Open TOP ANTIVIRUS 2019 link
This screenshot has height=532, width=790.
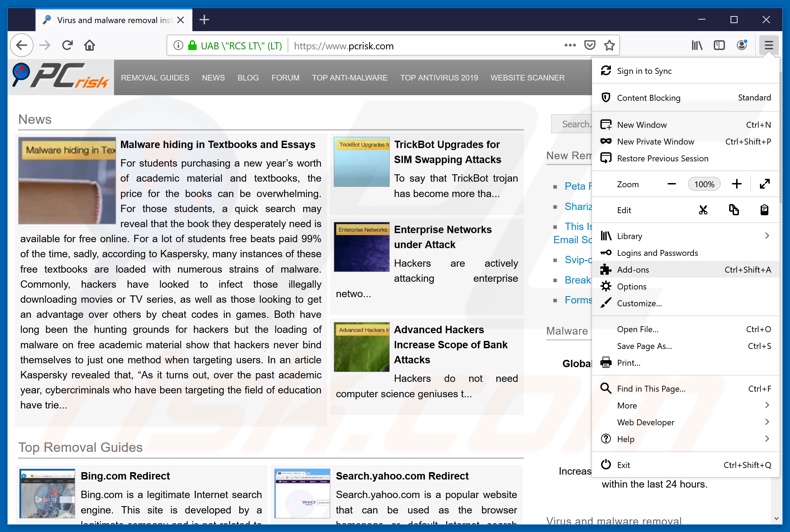point(439,78)
